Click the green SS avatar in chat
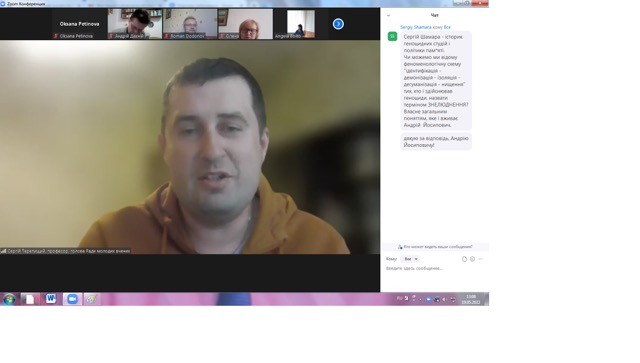This screenshot has width=640, height=363. 392,36
